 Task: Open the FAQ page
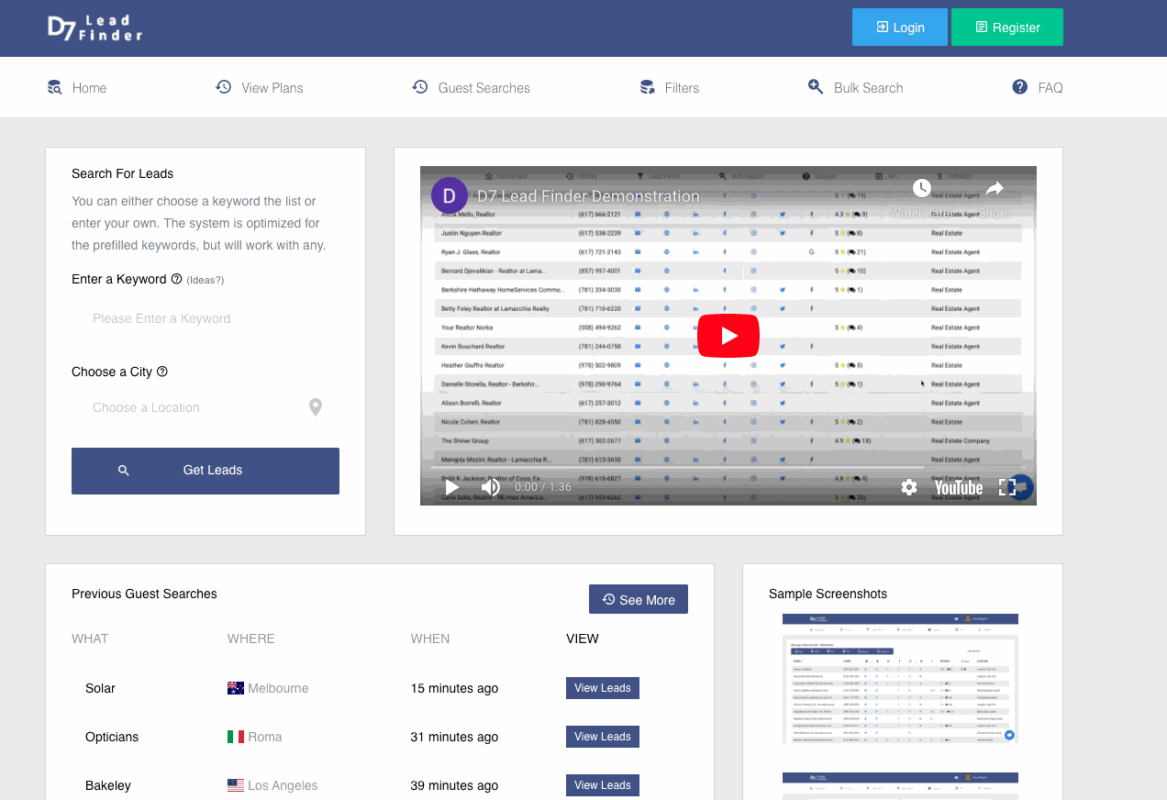pyautogui.click(x=1037, y=88)
